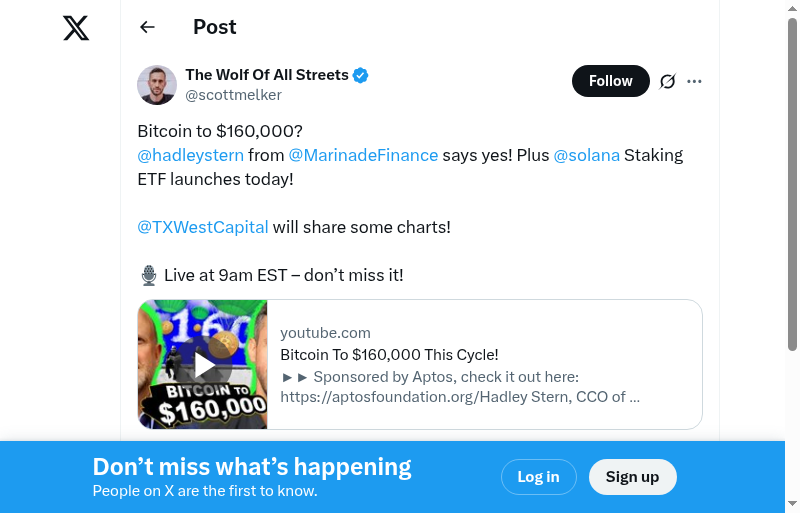Follow The Wolf Of All Streets
Image resolution: width=800 pixels, height=513 pixels.
pos(610,81)
